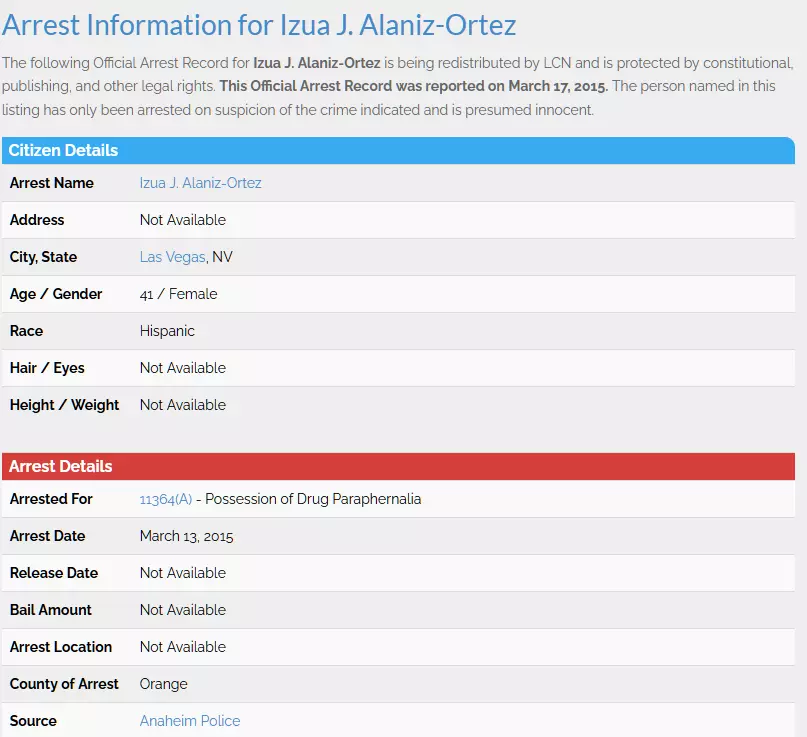
Task: Select 'Not Available' in the Address row
Action: (183, 220)
